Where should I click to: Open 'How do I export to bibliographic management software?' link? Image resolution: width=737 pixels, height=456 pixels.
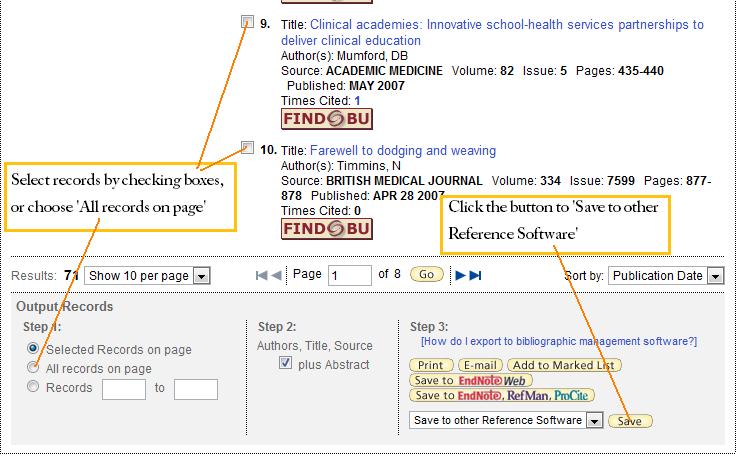[559, 341]
